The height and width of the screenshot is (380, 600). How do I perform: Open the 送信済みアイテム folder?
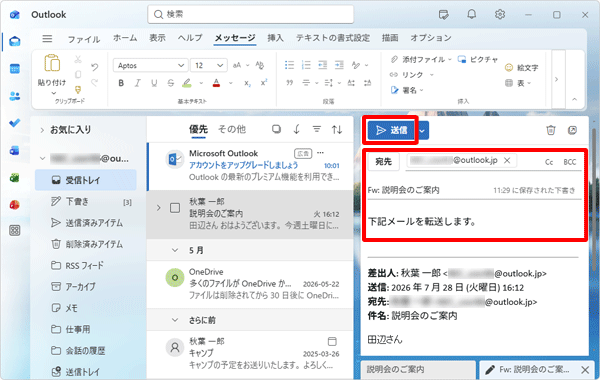[x=86, y=223]
